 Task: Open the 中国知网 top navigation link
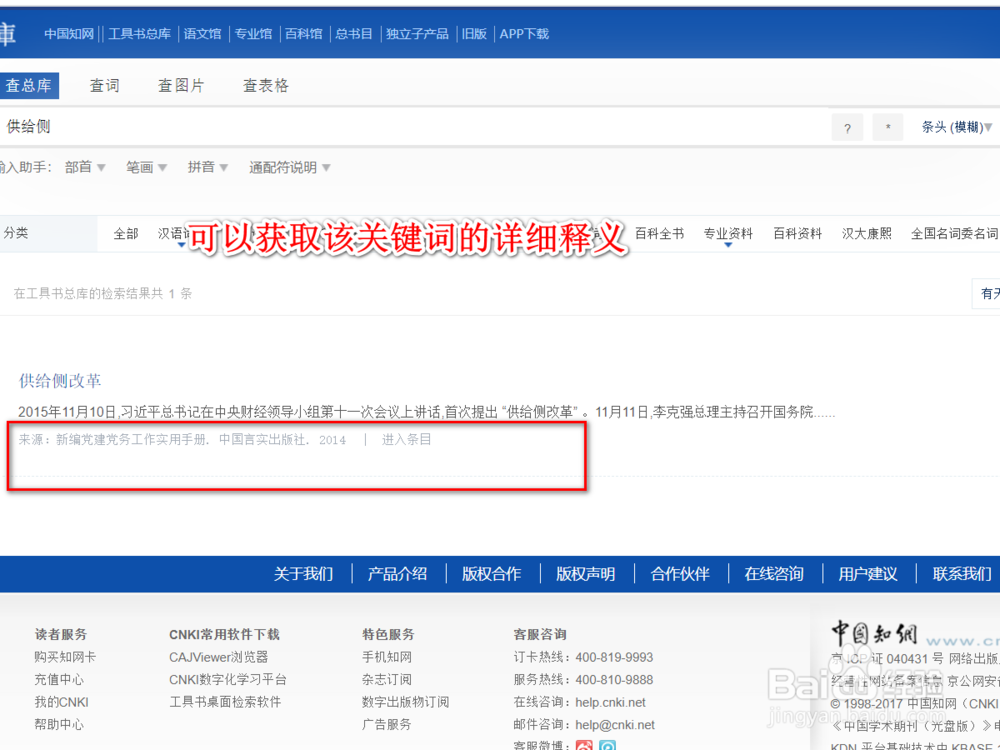pos(69,34)
